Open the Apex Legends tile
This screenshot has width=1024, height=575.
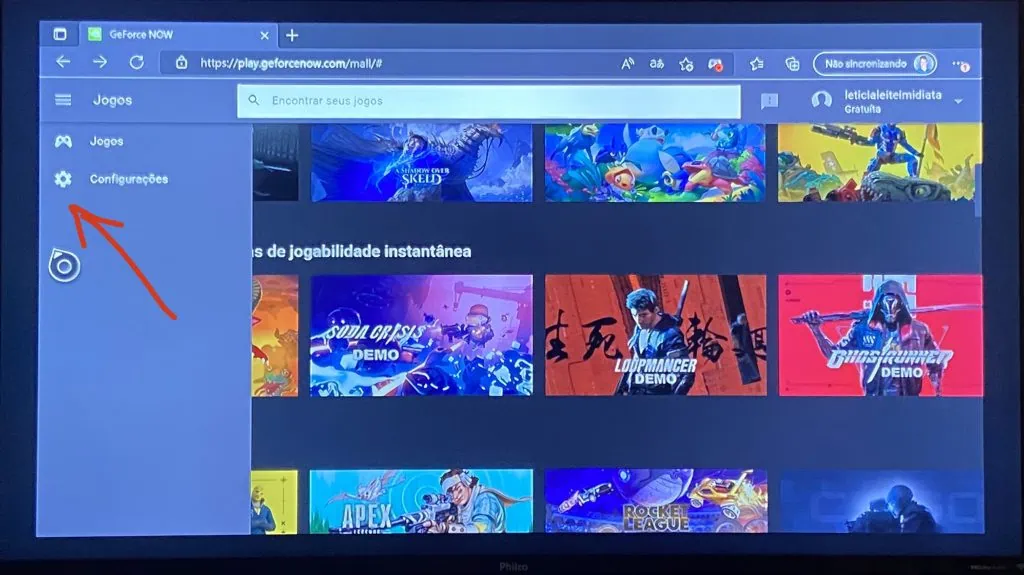[421, 501]
